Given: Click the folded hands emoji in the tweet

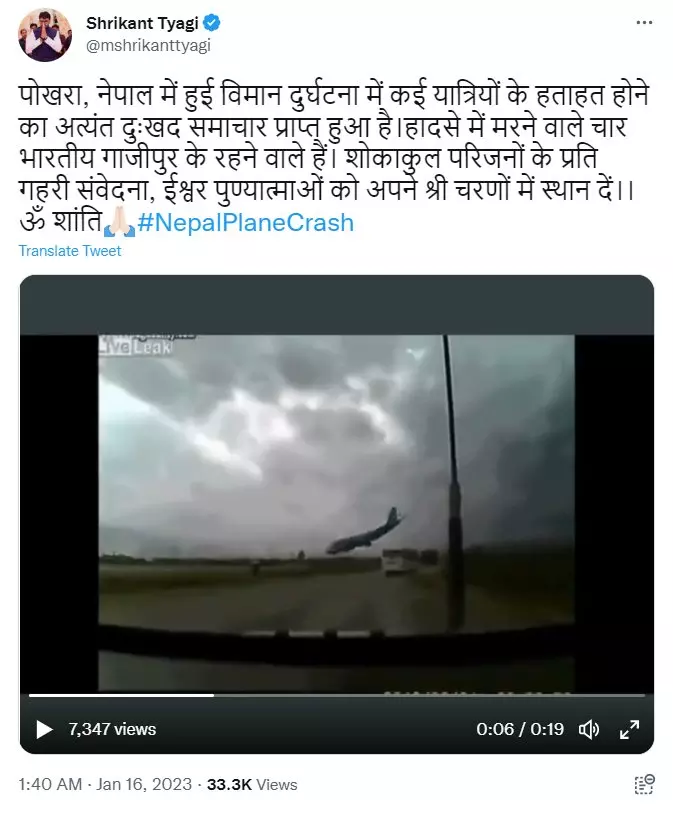Looking at the screenshot, I should tap(119, 222).
